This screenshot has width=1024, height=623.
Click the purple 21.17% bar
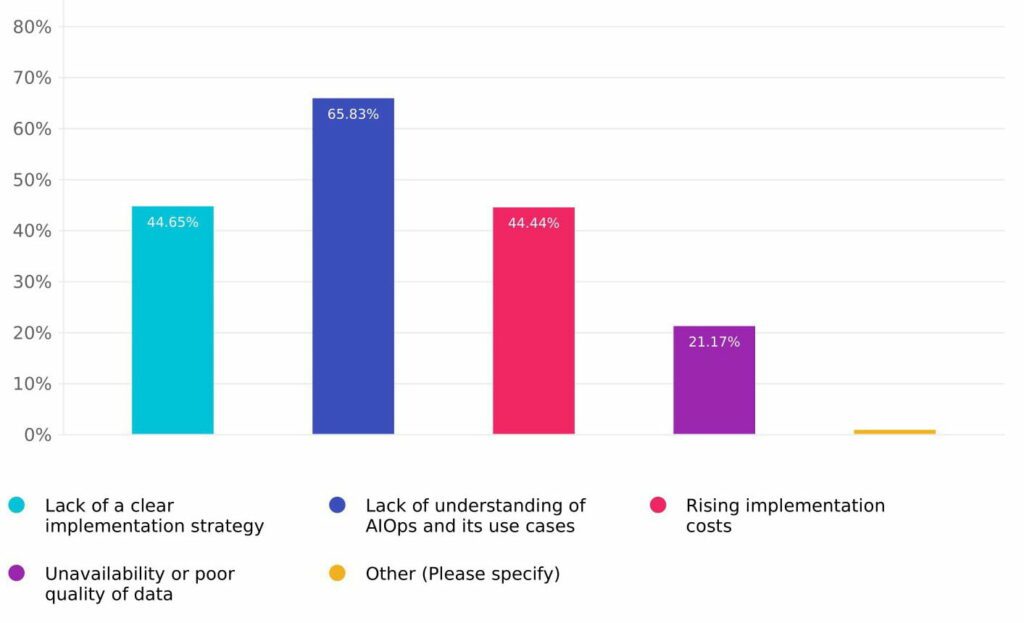pyautogui.click(x=714, y=390)
